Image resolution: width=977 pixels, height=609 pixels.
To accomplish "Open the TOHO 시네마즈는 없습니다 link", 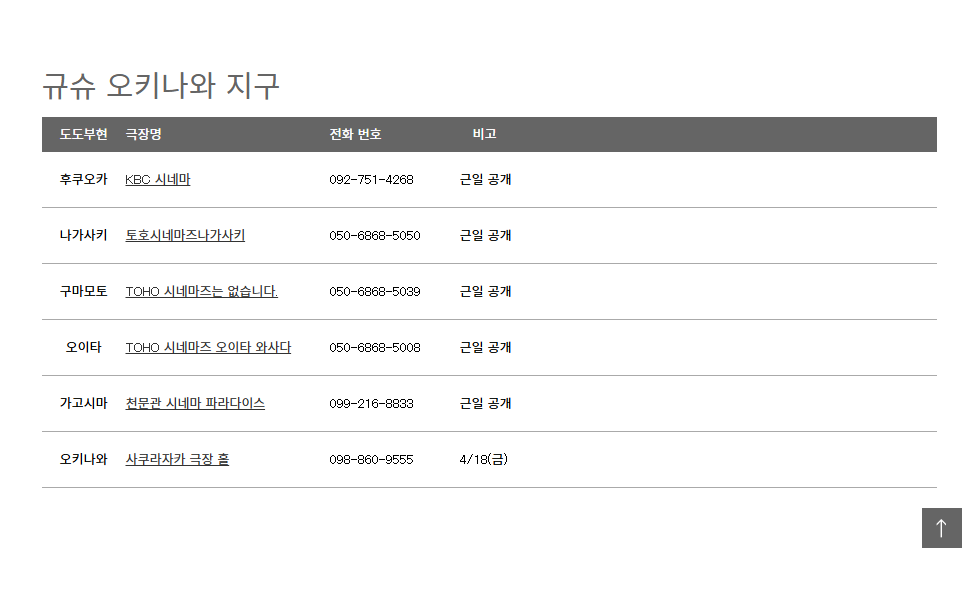I will pos(201,292).
